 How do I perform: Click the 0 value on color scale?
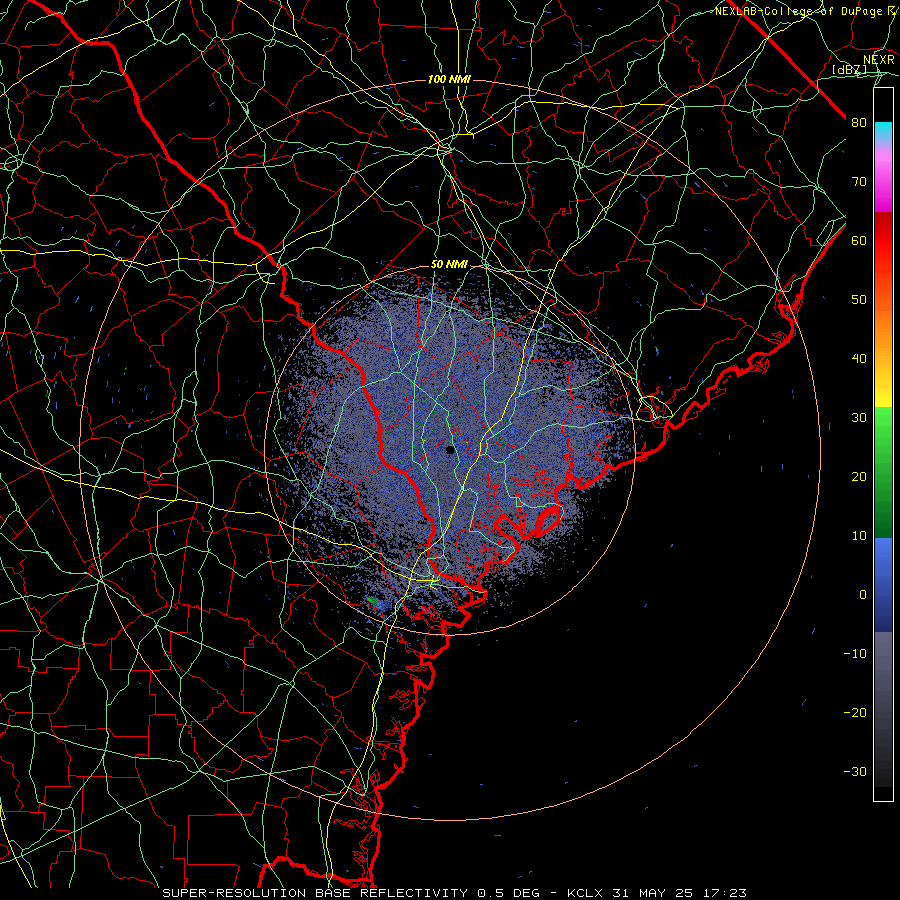(x=863, y=595)
